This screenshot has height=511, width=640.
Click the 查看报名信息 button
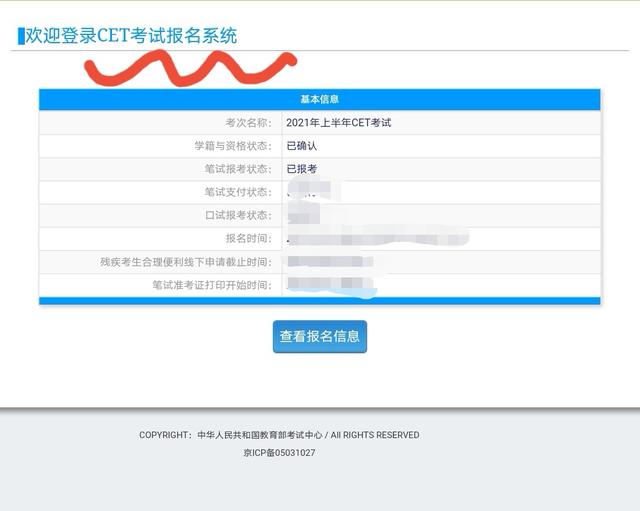click(x=320, y=337)
